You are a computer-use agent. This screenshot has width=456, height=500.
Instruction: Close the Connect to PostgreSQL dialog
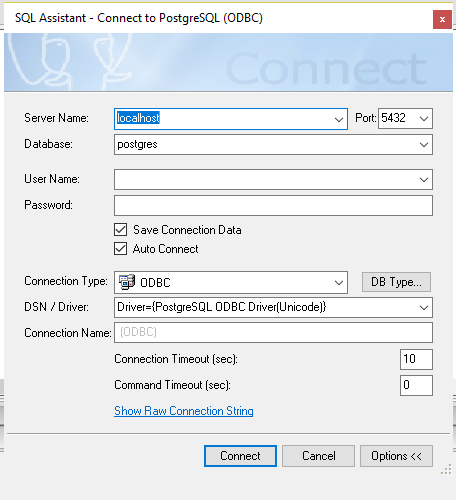(442, 19)
